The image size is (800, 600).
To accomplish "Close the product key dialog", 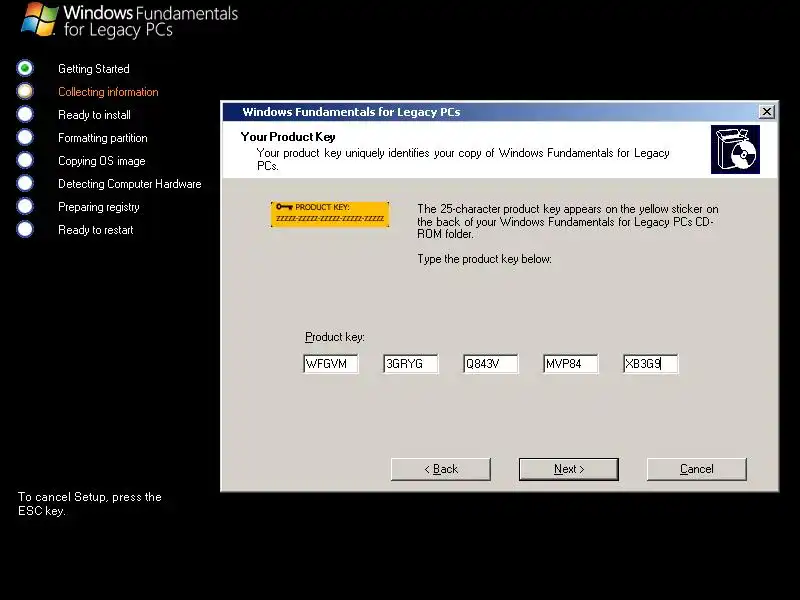I will click(766, 111).
